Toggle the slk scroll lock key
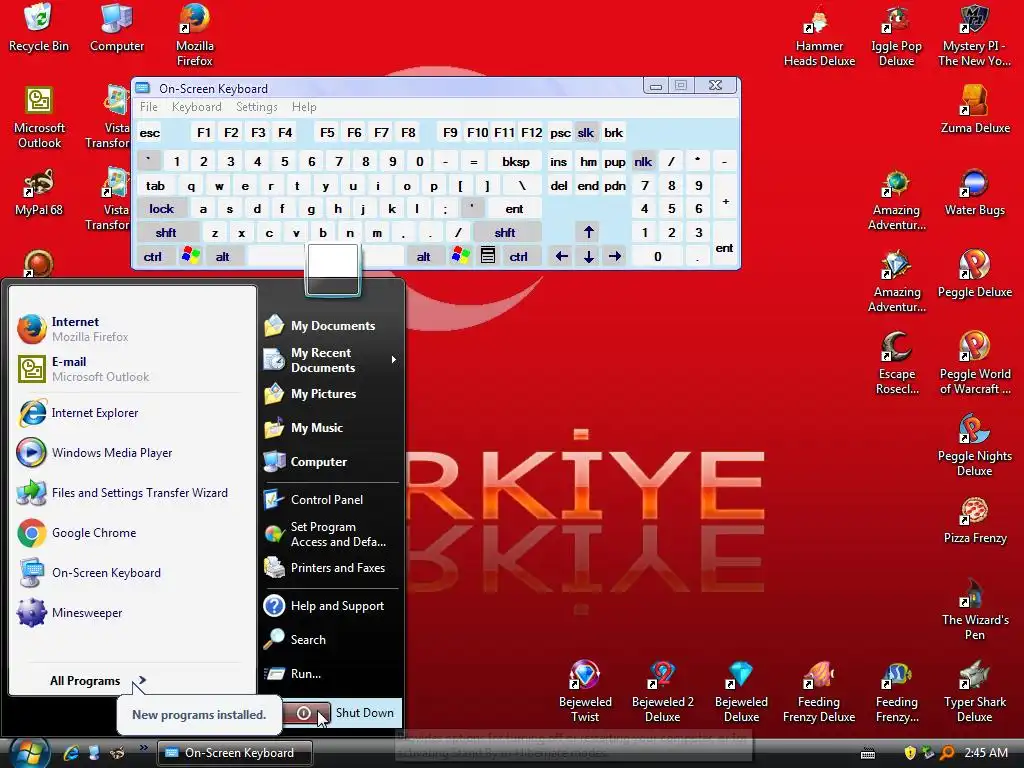 click(x=586, y=133)
